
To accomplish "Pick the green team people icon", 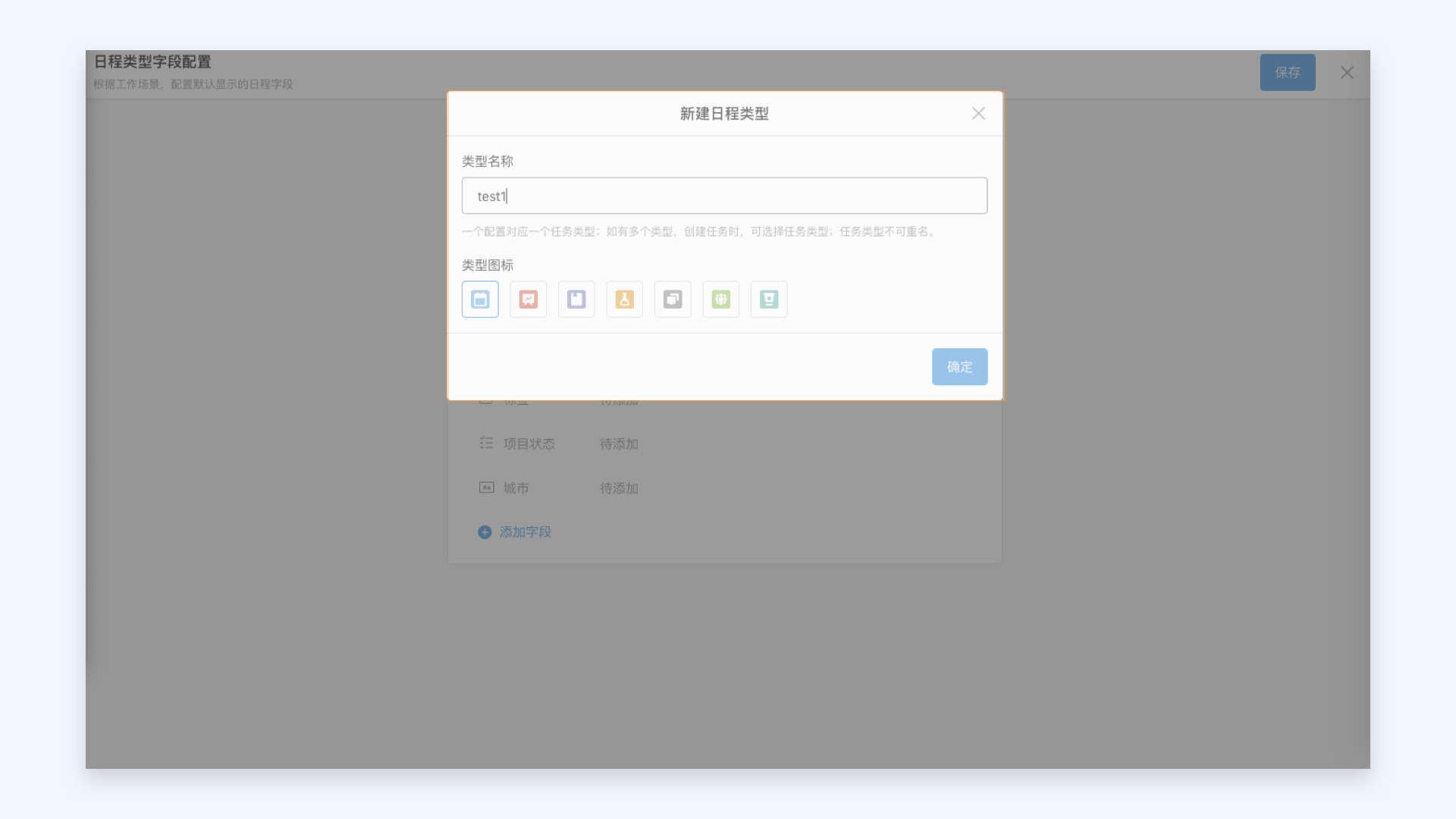I will pyautogui.click(x=721, y=300).
